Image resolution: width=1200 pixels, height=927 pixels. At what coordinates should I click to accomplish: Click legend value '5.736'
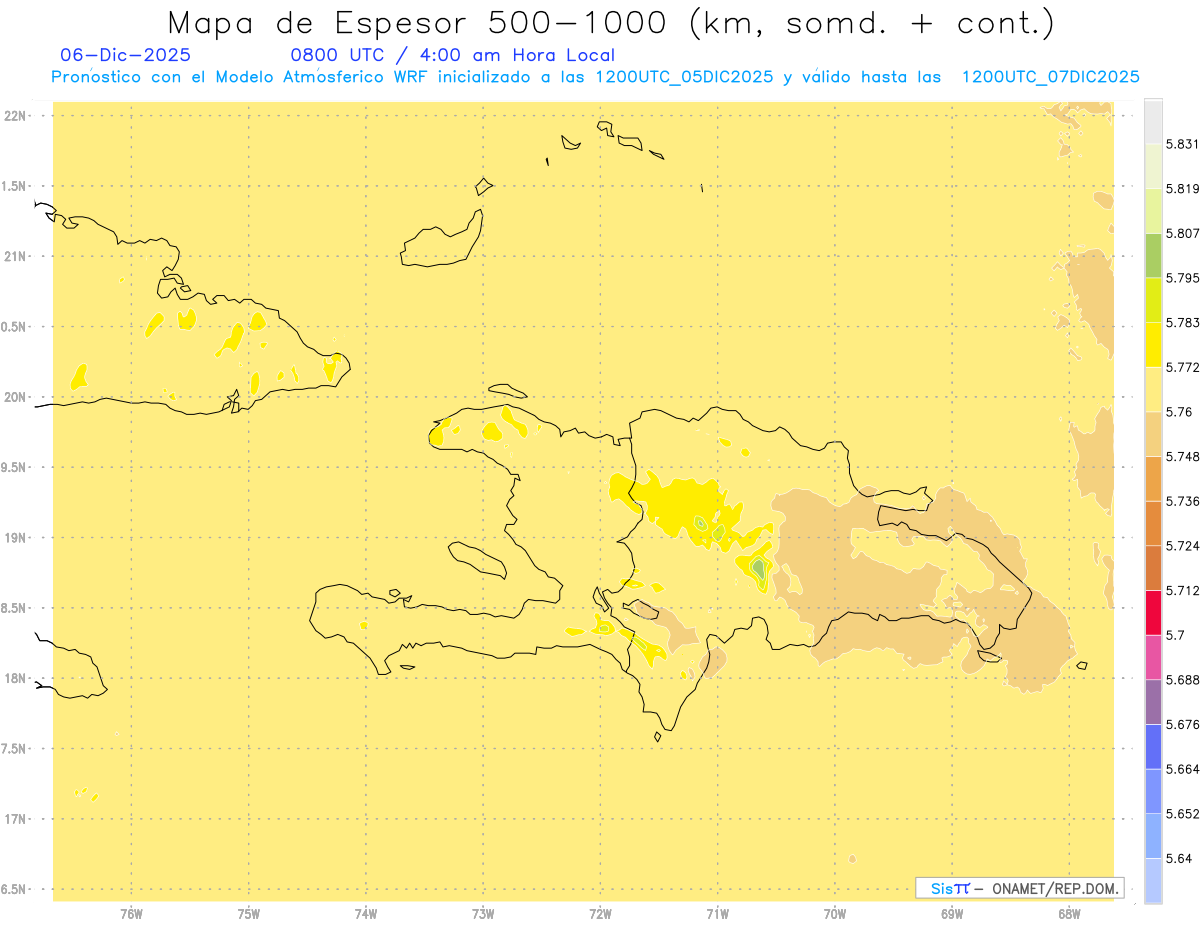click(1183, 501)
